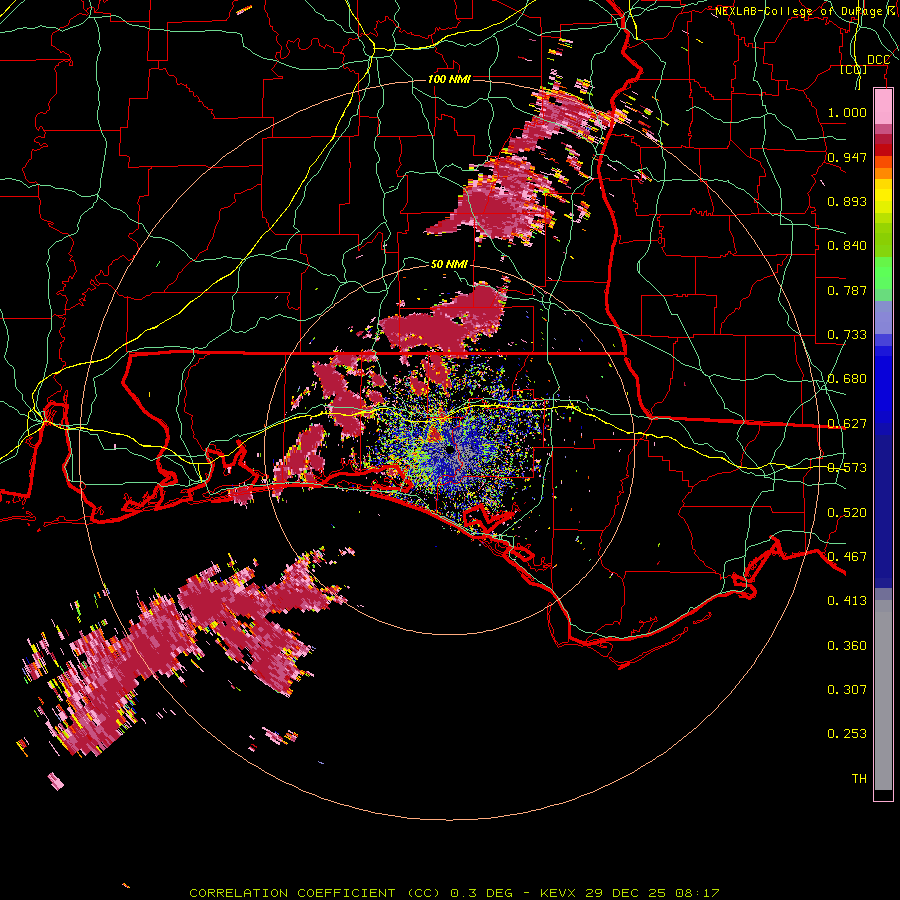Click the 0.3 DEG elevation text
Screen dimensions: 900x900
click(481, 893)
